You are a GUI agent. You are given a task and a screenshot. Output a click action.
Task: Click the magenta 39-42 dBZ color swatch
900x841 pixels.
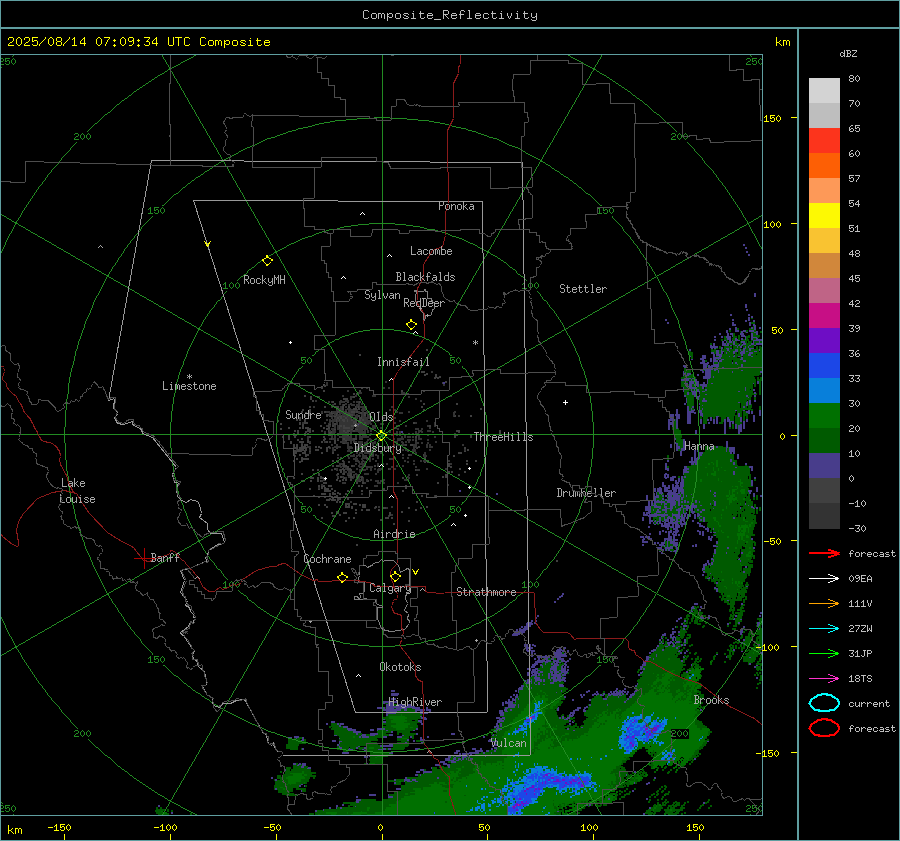point(824,316)
